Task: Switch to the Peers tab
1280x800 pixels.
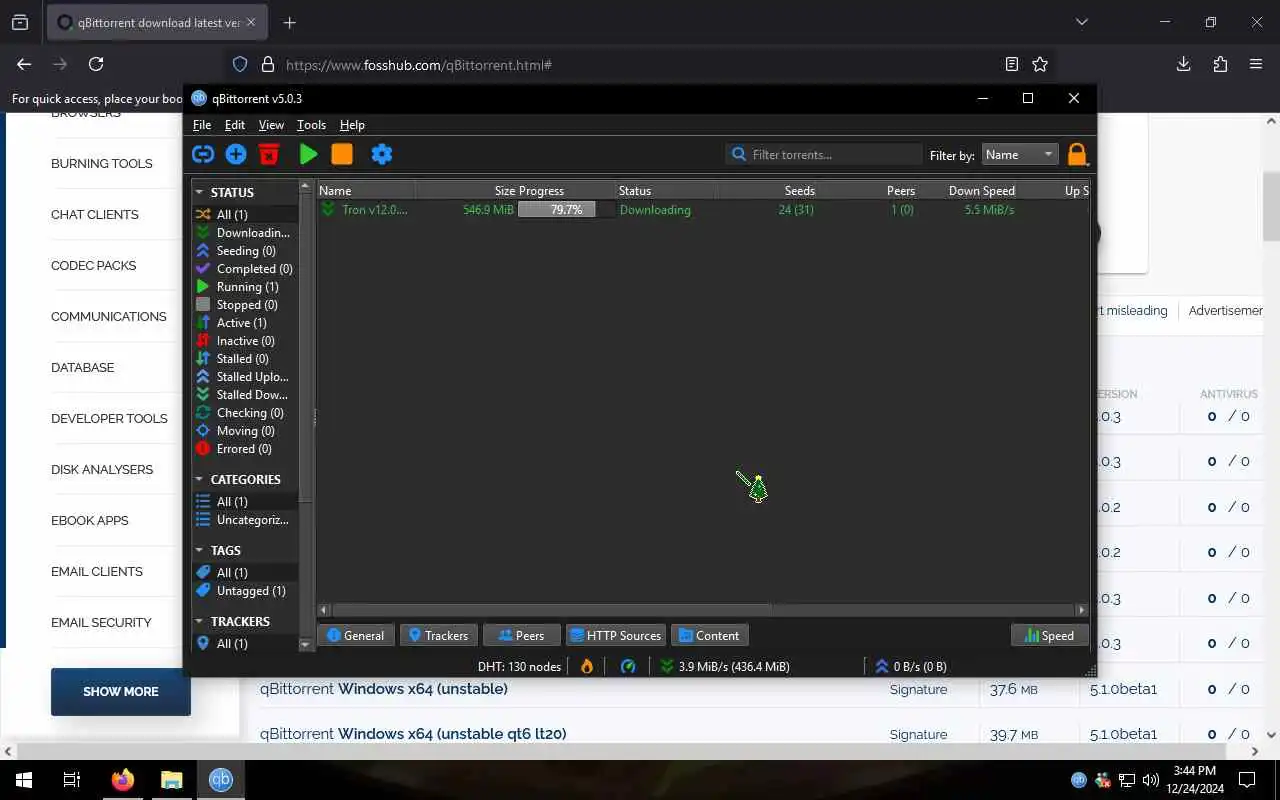Action: click(x=521, y=635)
